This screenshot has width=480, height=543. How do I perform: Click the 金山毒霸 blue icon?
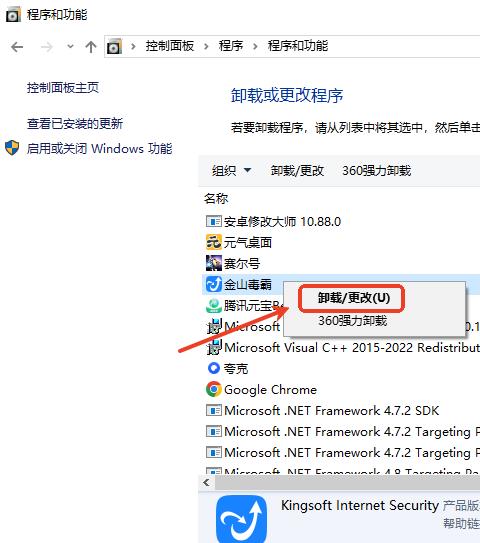(x=214, y=284)
